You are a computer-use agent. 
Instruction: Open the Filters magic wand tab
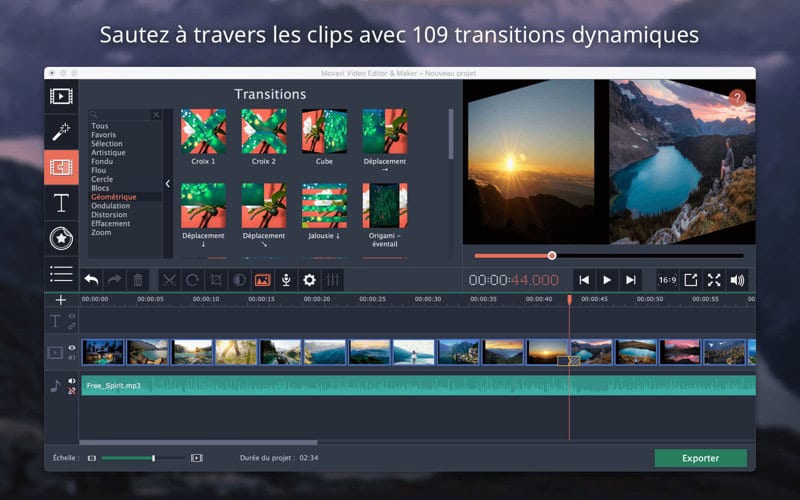[x=61, y=132]
